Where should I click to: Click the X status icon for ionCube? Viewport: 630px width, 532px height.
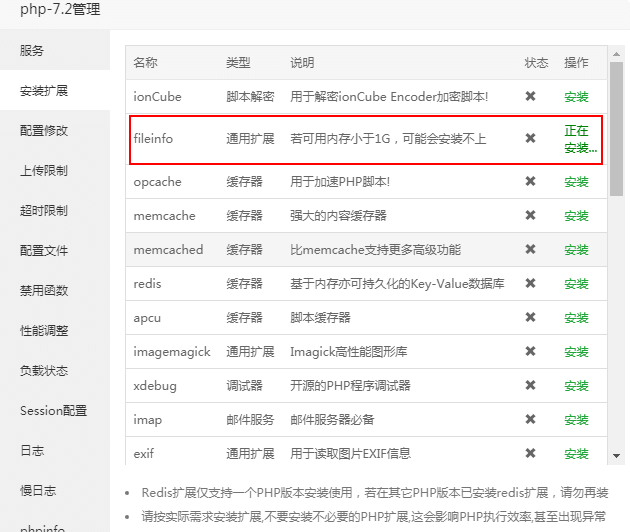coord(531,97)
